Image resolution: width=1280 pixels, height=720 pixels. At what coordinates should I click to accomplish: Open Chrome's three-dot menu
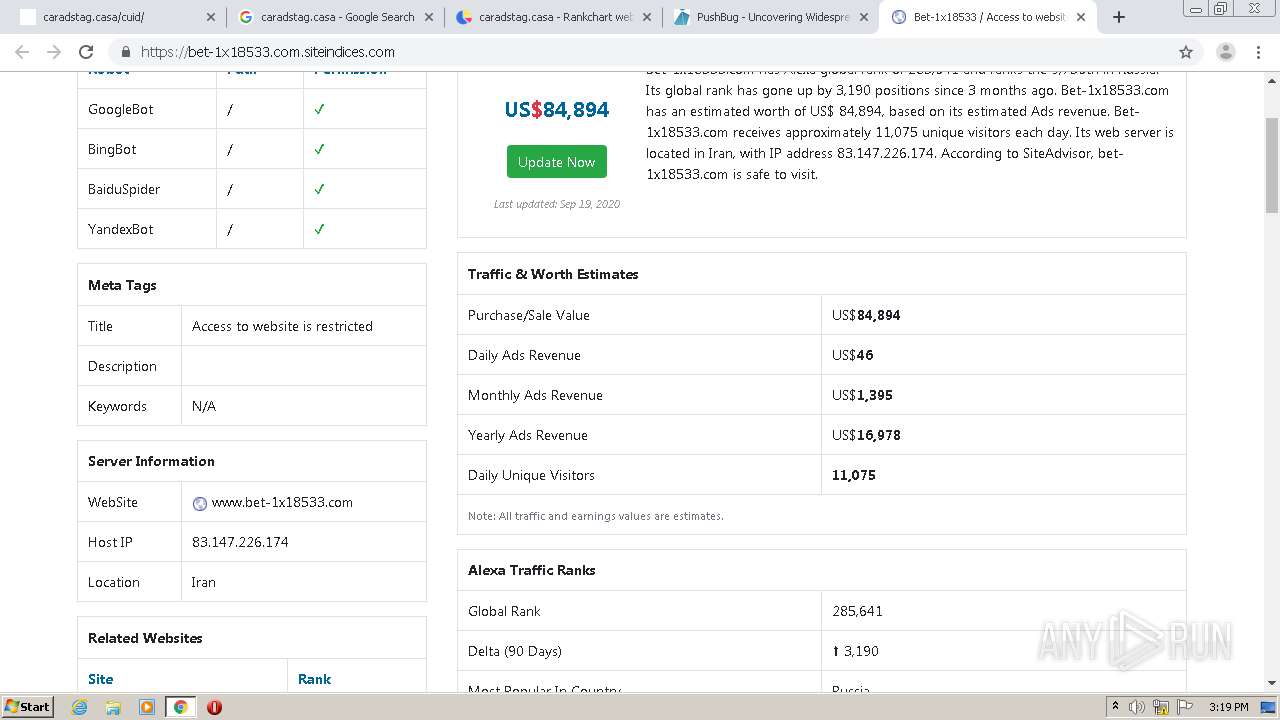pyautogui.click(x=1258, y=52)
